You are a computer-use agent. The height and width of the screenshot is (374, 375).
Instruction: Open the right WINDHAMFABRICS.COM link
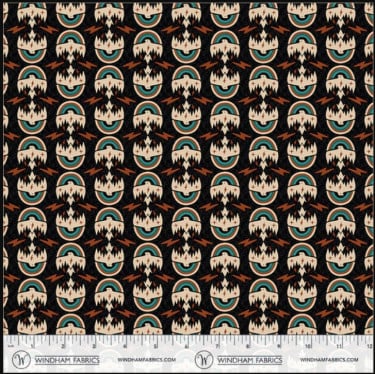[x=329, y=359]
